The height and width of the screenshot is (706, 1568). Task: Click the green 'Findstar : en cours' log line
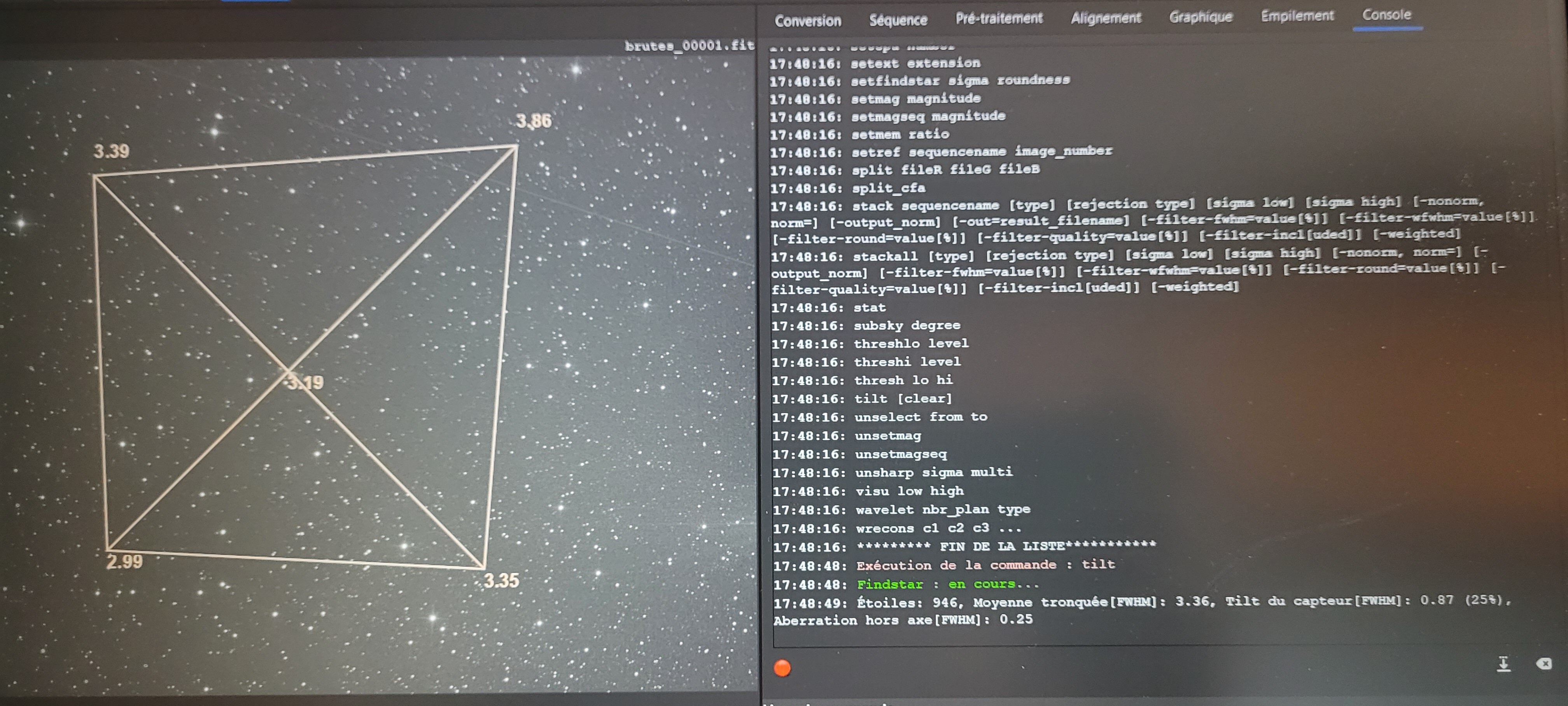point(947,584)
